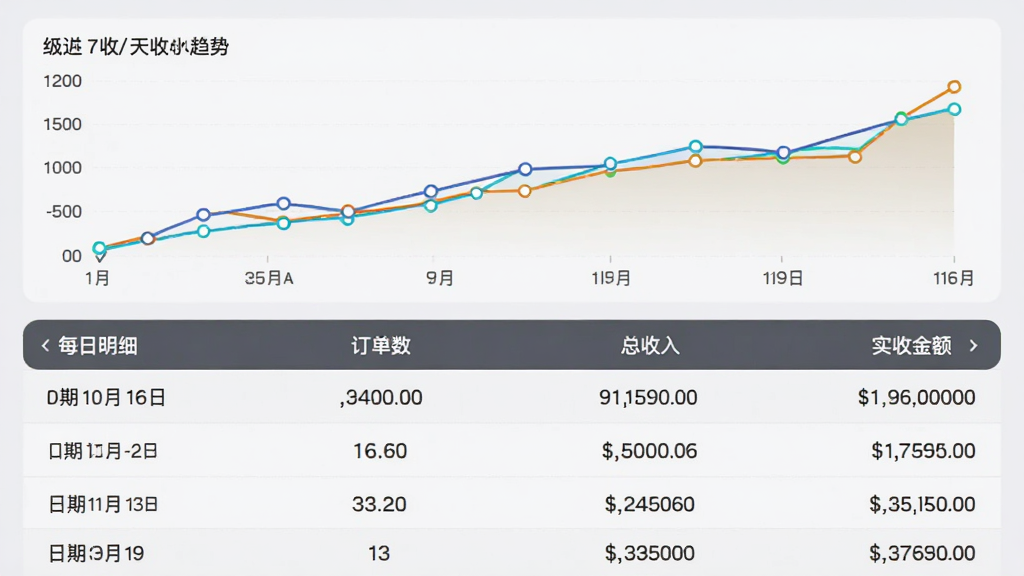The image size is (1024, 576).
Task: Select the 订单数 column header
Action: point(381,345)
